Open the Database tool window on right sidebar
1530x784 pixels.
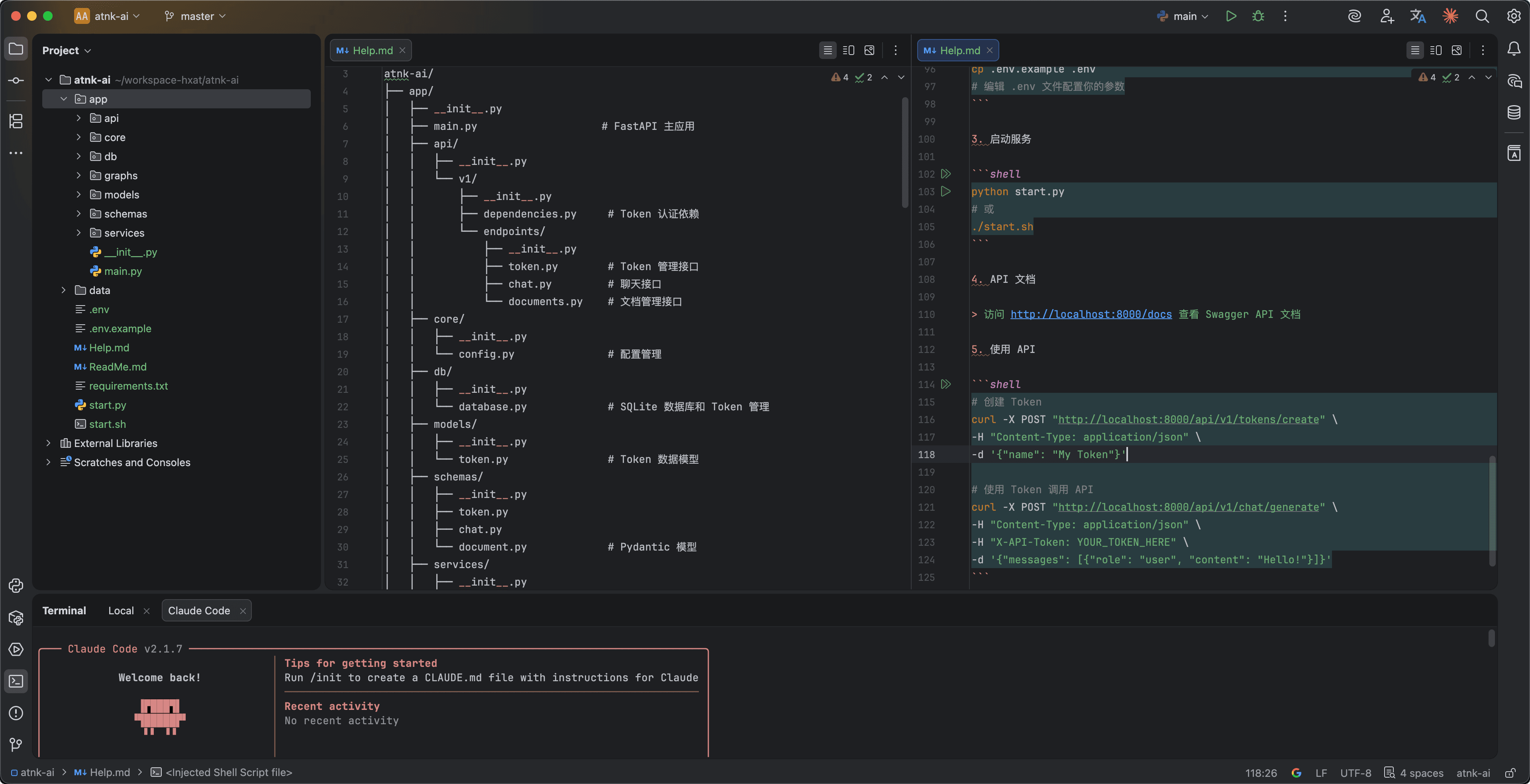click(x=1513, y=112)
